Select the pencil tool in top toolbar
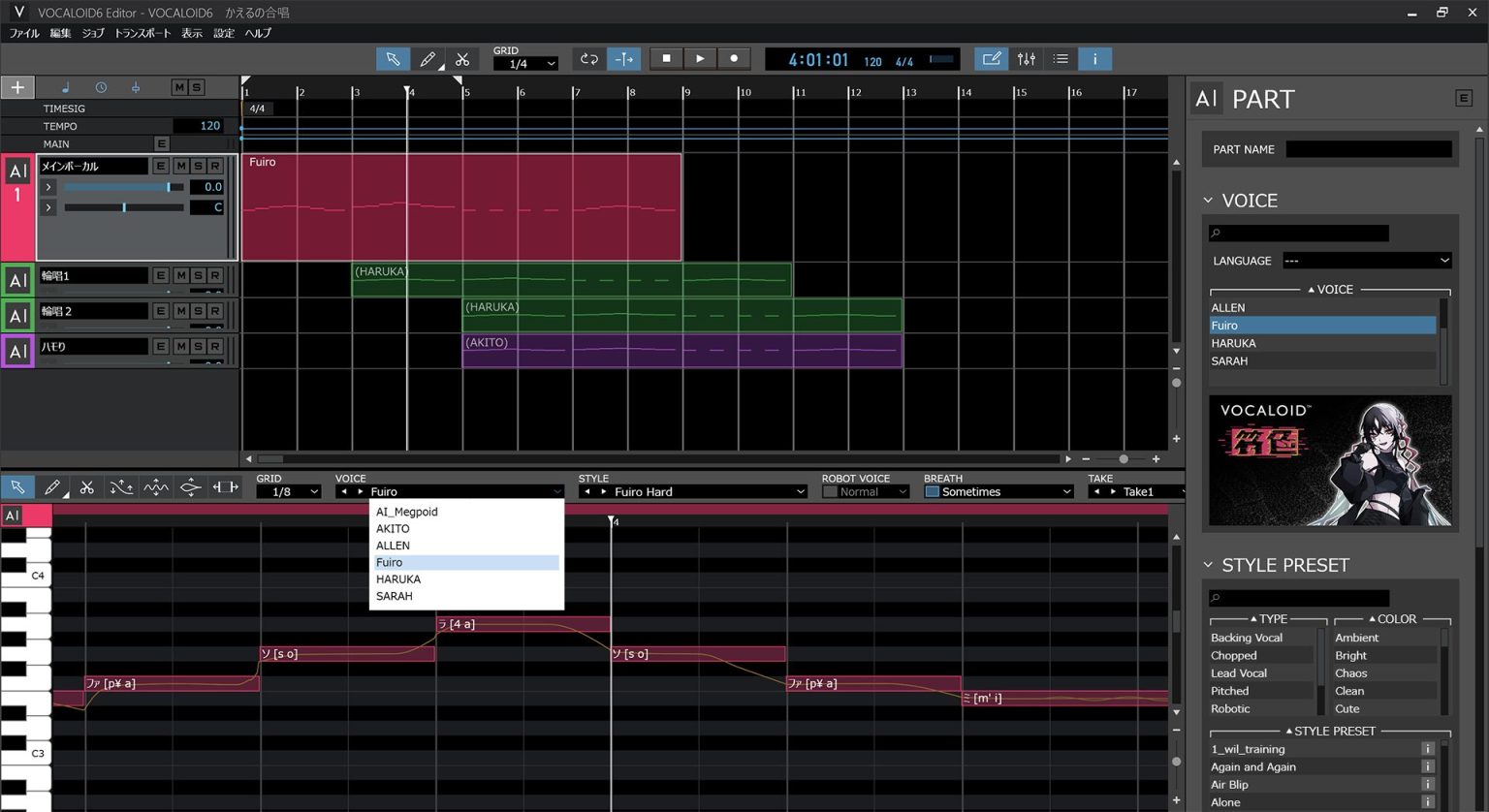The image size is (1489, 812). (428, 59)
